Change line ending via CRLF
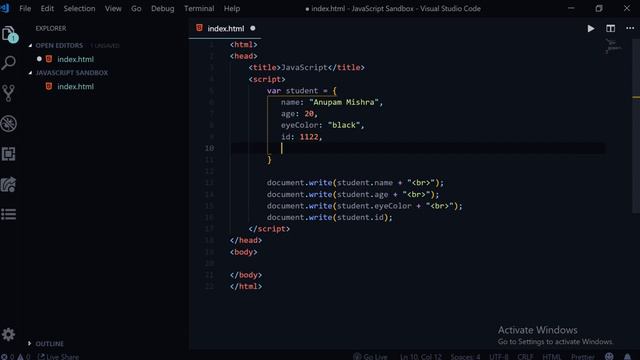 525,357
